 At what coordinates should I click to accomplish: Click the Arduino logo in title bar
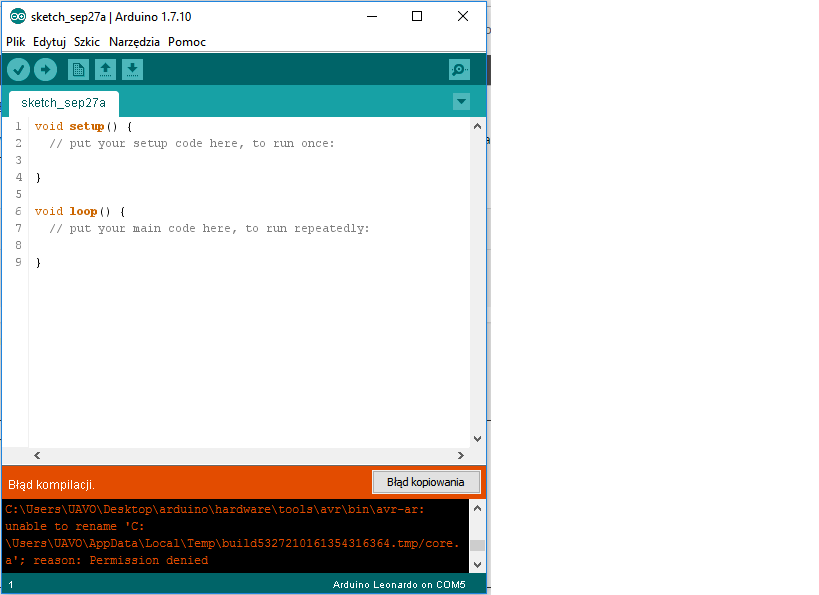[x=18, y=17]
